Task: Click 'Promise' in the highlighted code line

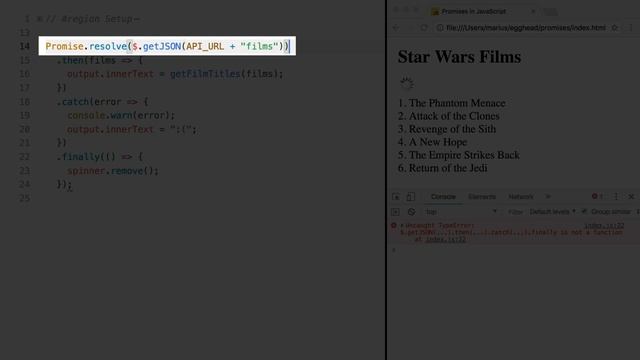Action: [64, 47]
